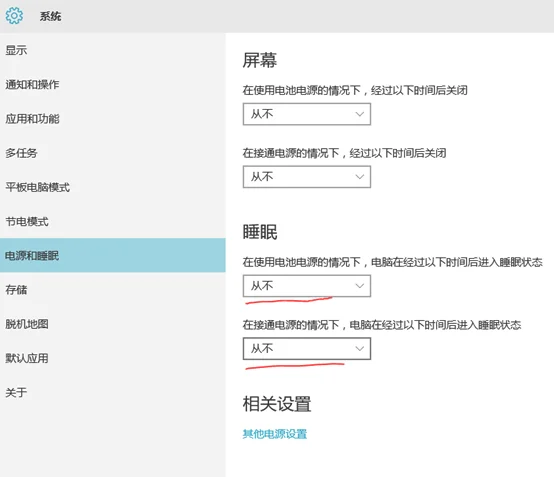Expand screen-off dropdown for battery power
The height and width of the screenshot is (477, 554).
tap(307, 114)
